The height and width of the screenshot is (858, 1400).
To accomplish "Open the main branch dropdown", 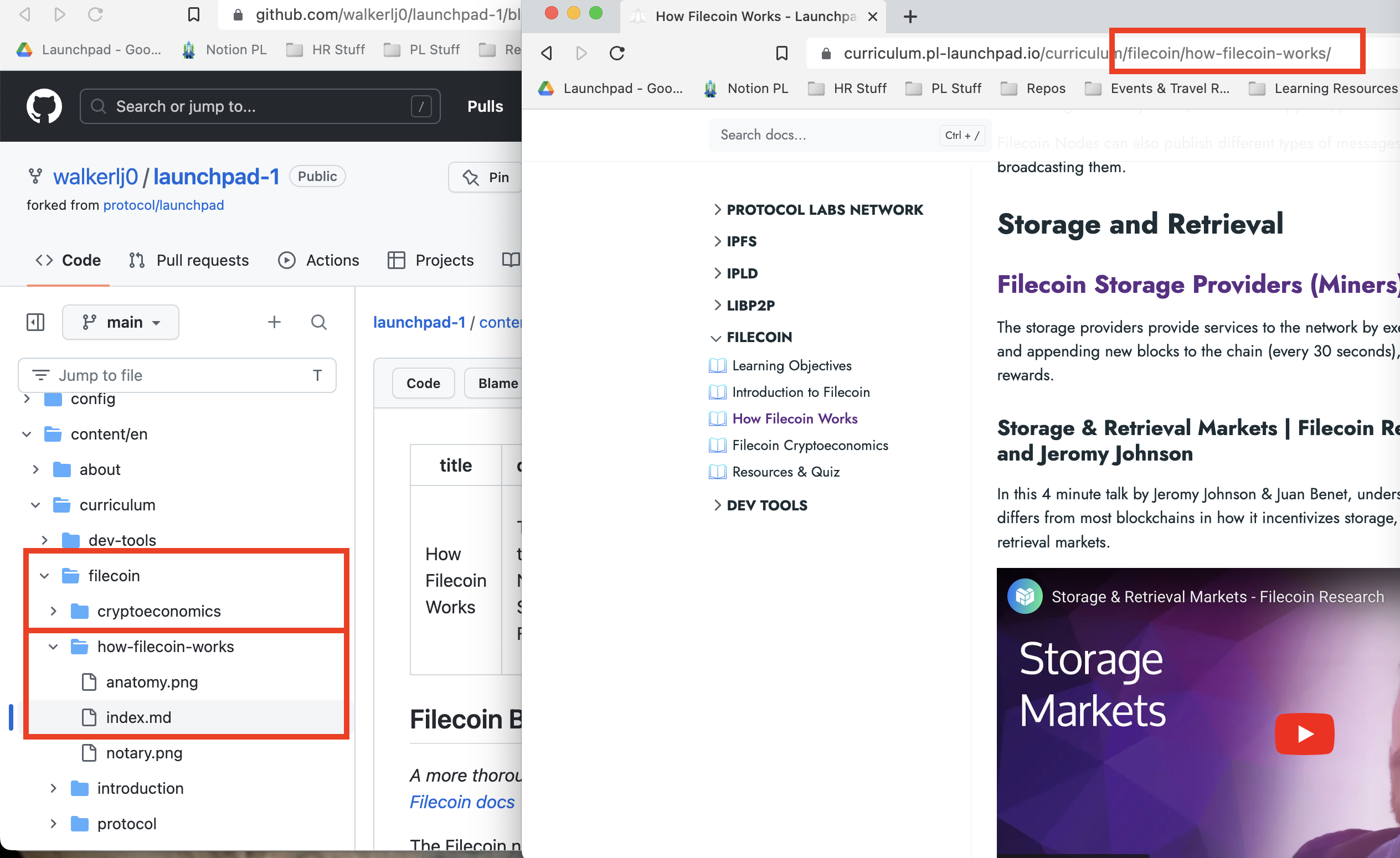I will [121, 322].
